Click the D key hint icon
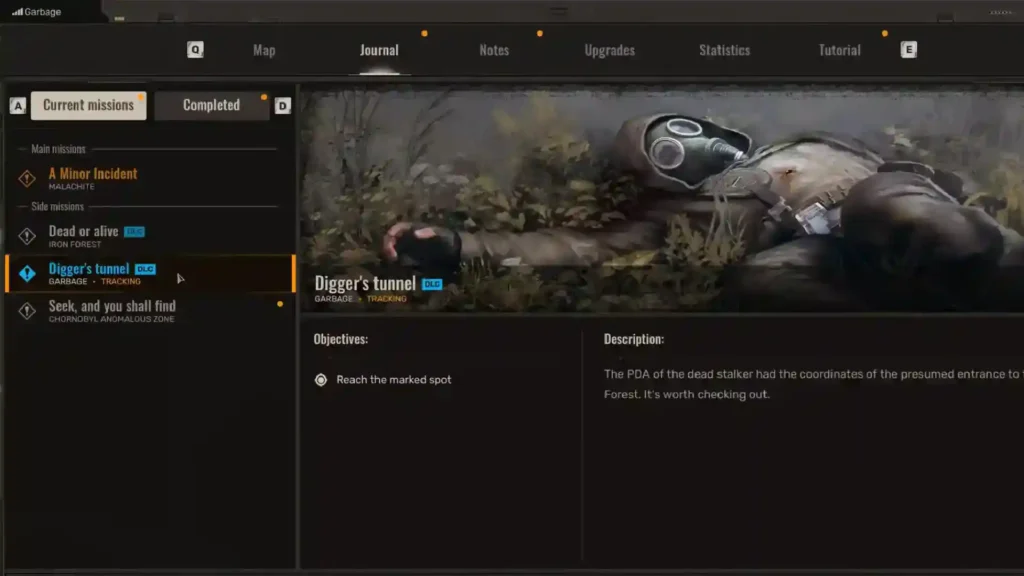The width and height of the screenshot is (1024, 576). [282, 106]
